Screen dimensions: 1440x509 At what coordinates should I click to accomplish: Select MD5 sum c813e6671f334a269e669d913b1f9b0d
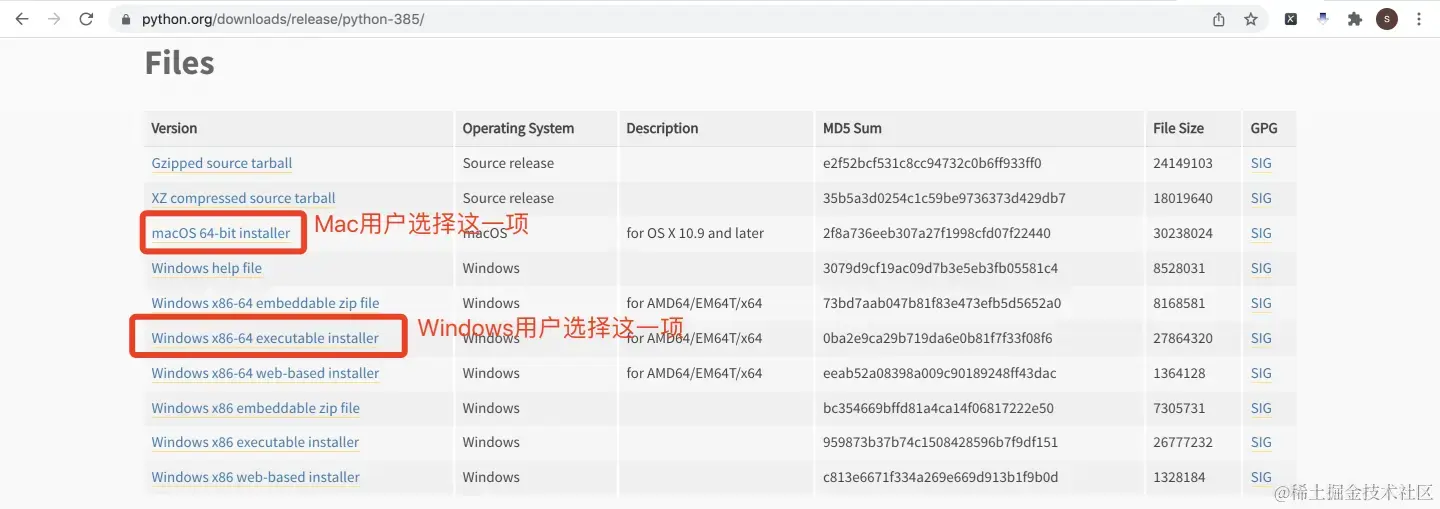tap(940, 477)
